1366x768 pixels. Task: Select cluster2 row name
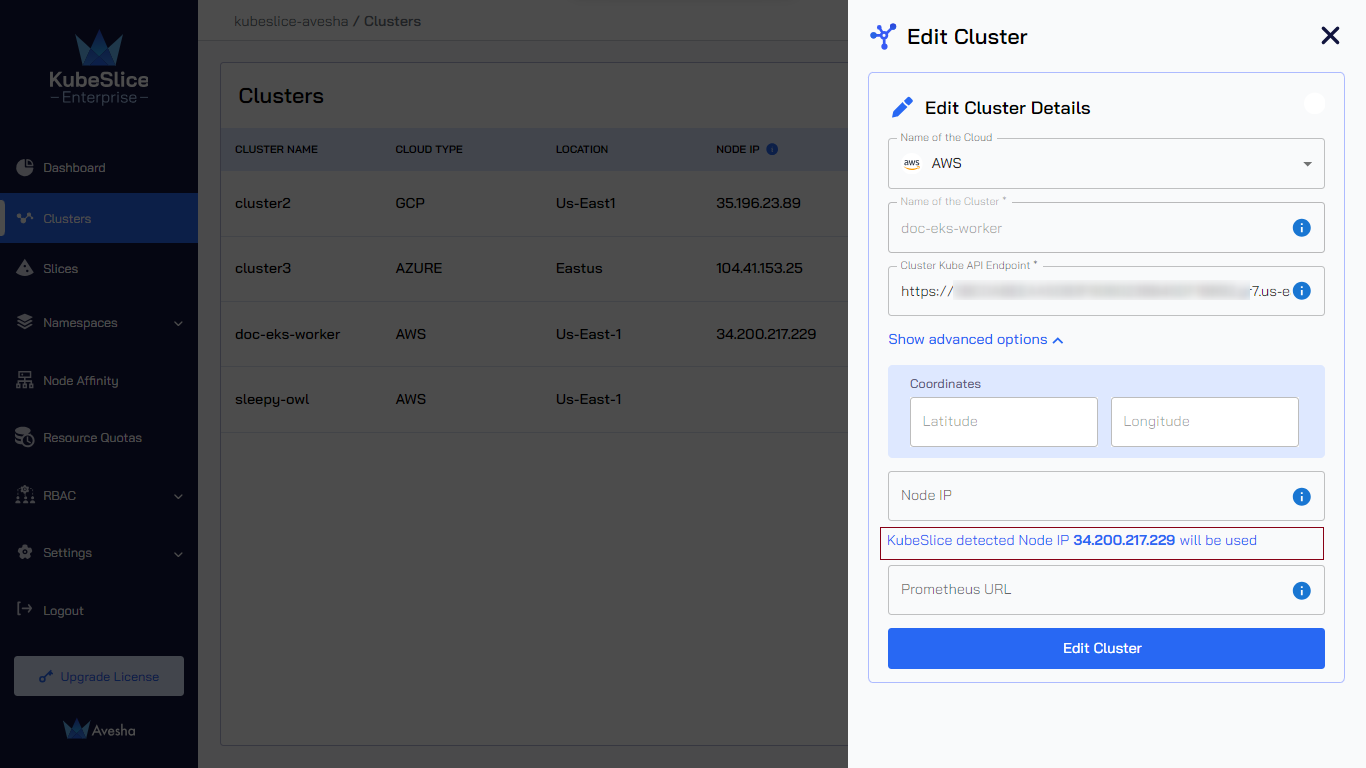pos(263,203)
